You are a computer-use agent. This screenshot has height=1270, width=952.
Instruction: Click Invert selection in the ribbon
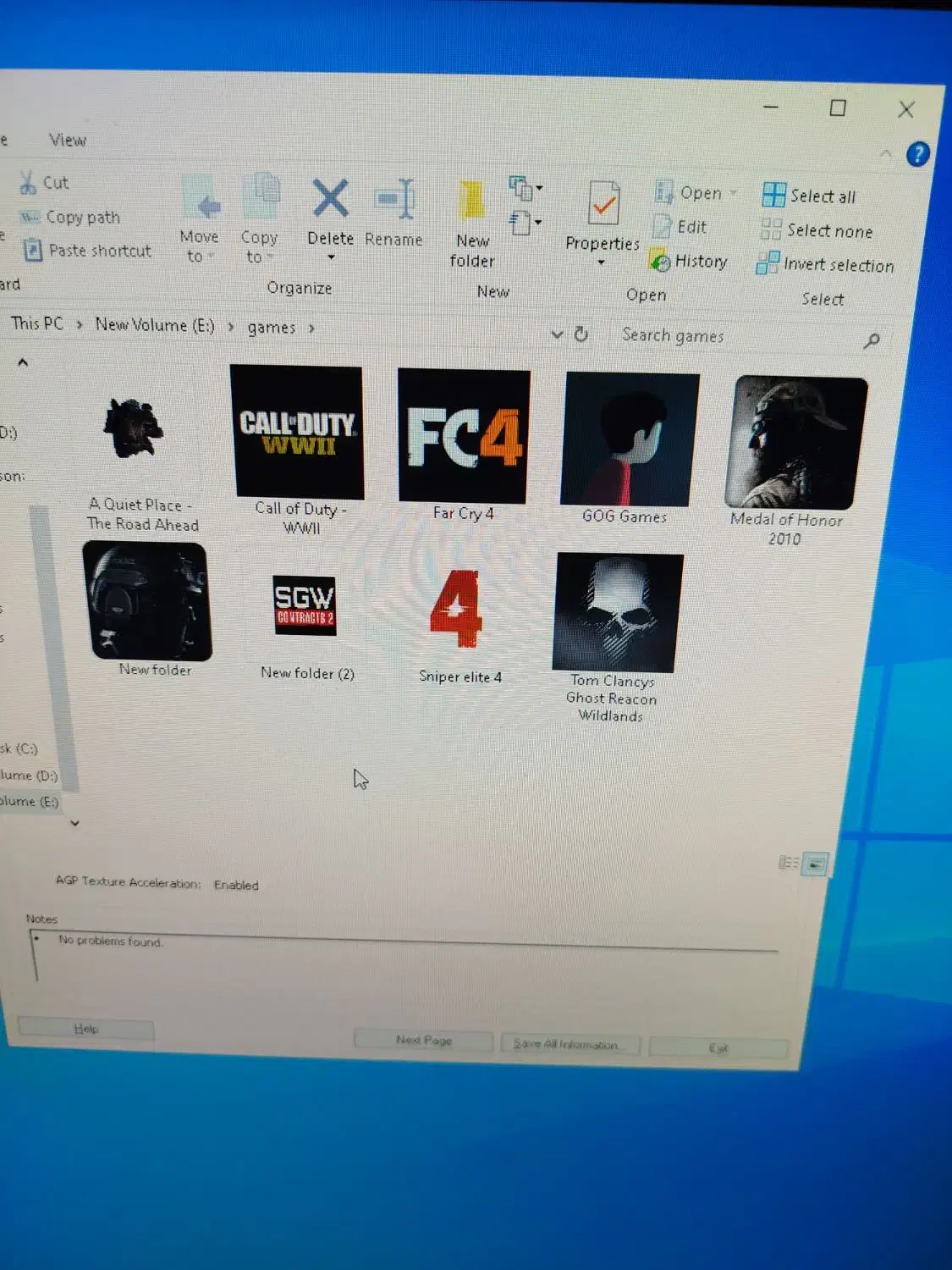tap(825, 265)
